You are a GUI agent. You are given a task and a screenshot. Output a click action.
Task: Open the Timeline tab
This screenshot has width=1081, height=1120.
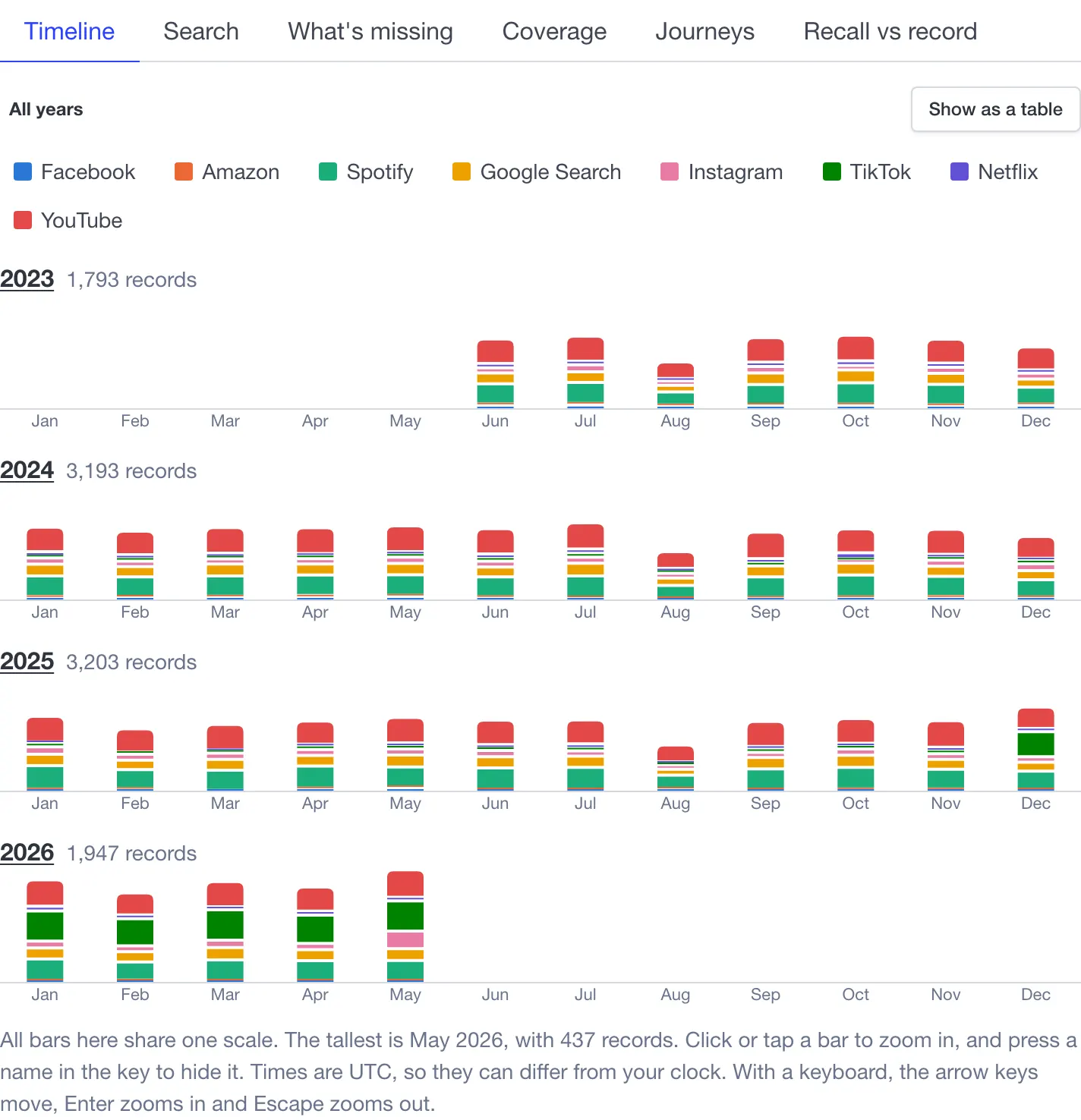[69, 31]
